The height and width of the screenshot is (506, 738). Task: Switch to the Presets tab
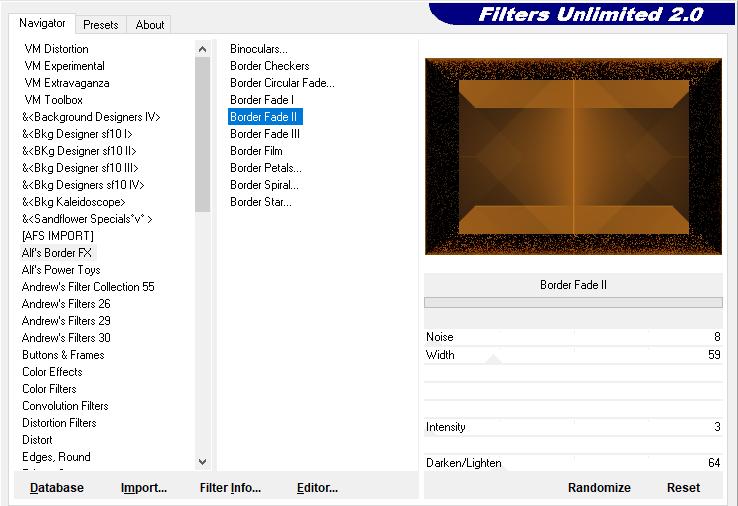click(101, 24)
